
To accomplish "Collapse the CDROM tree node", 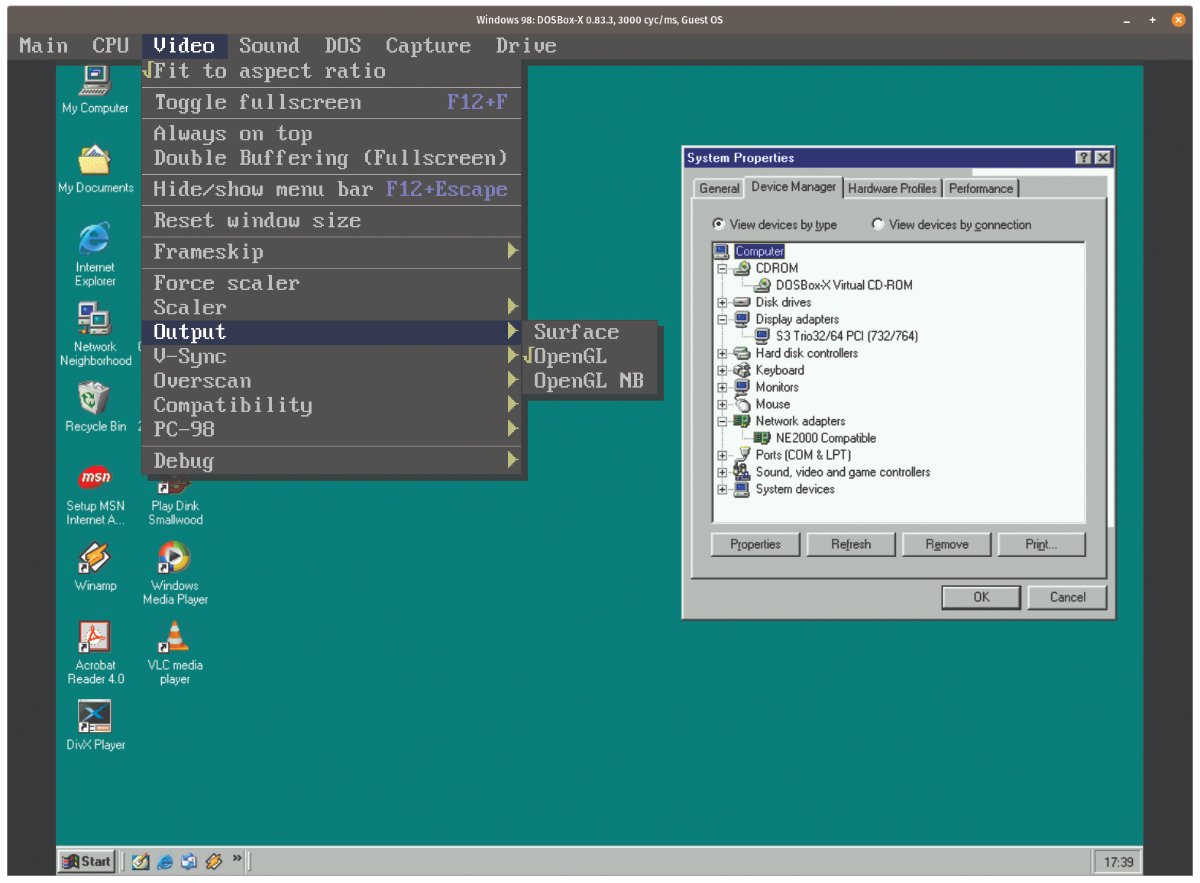I will (x=722, y=269).
